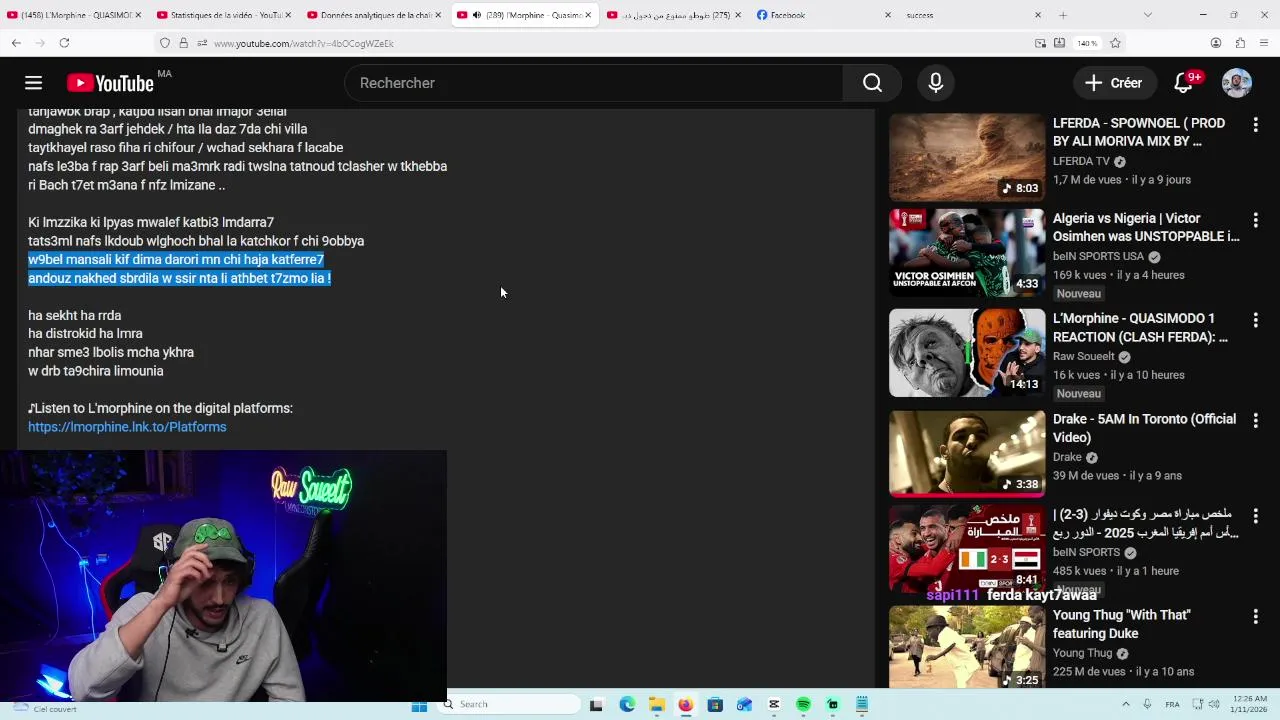The height and width of the screenshot is (720, 1280).
Task: Open QUASIMODO 1 REACTION thumbnail
Action: [967, 353]
